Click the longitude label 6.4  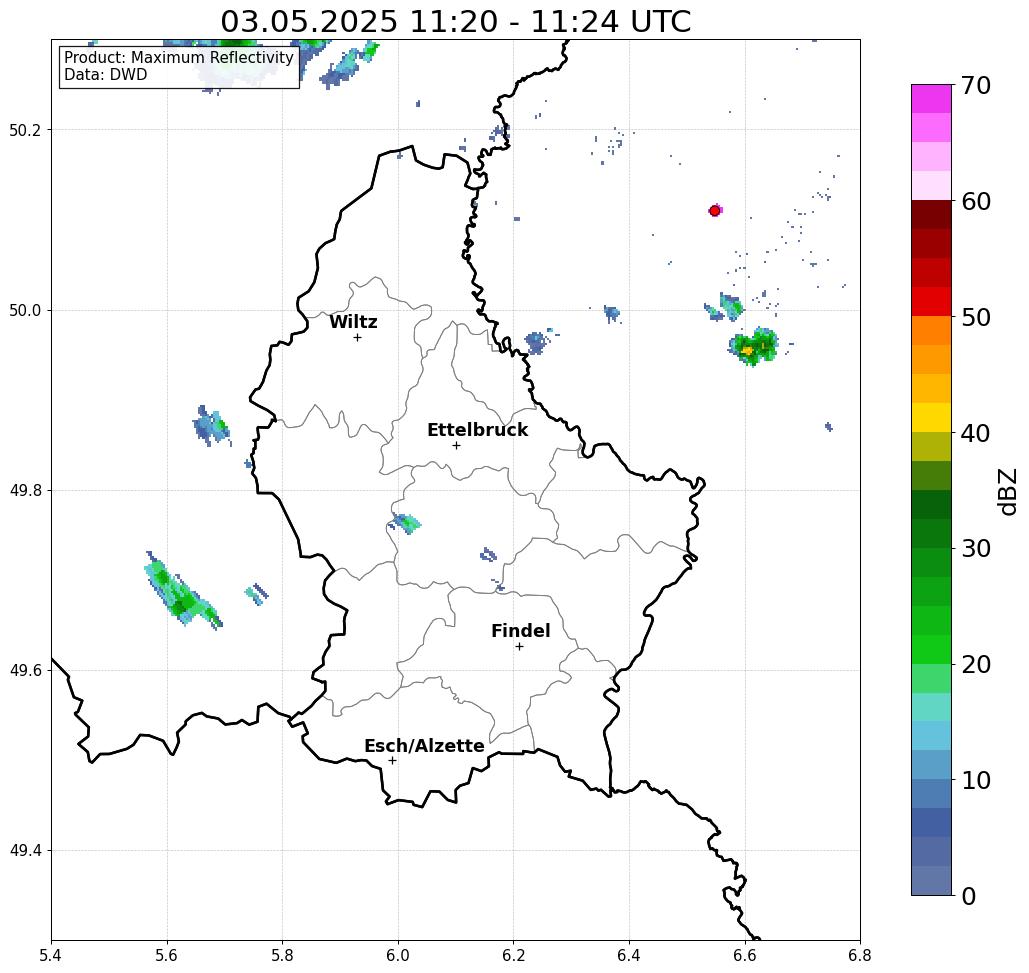coord(629,955)
